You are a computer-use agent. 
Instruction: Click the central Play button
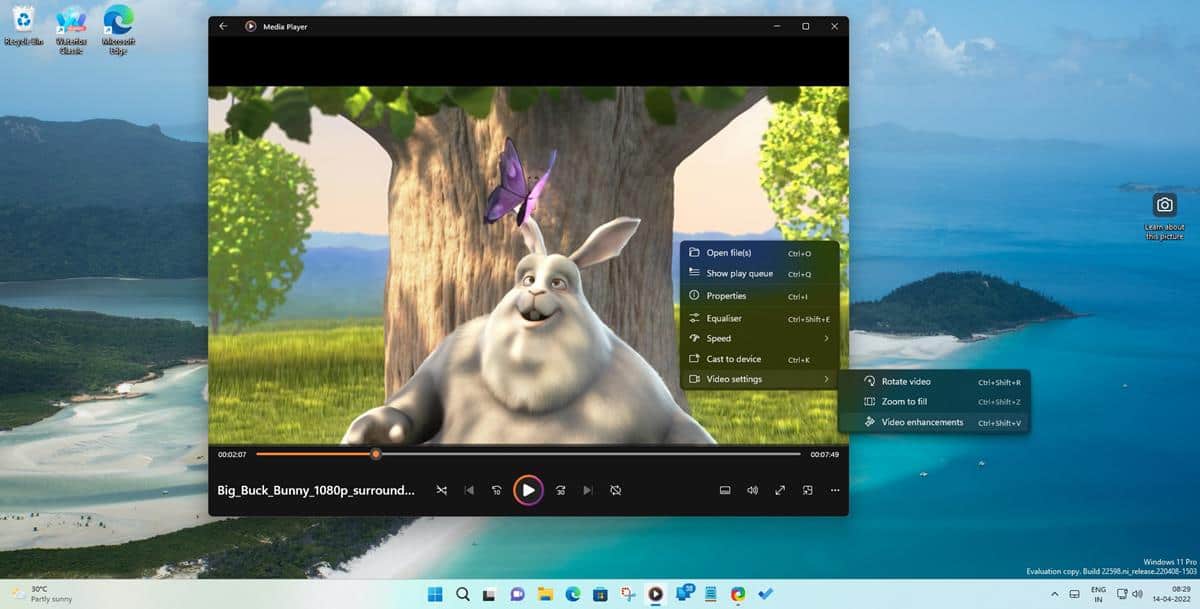[528, 490]
